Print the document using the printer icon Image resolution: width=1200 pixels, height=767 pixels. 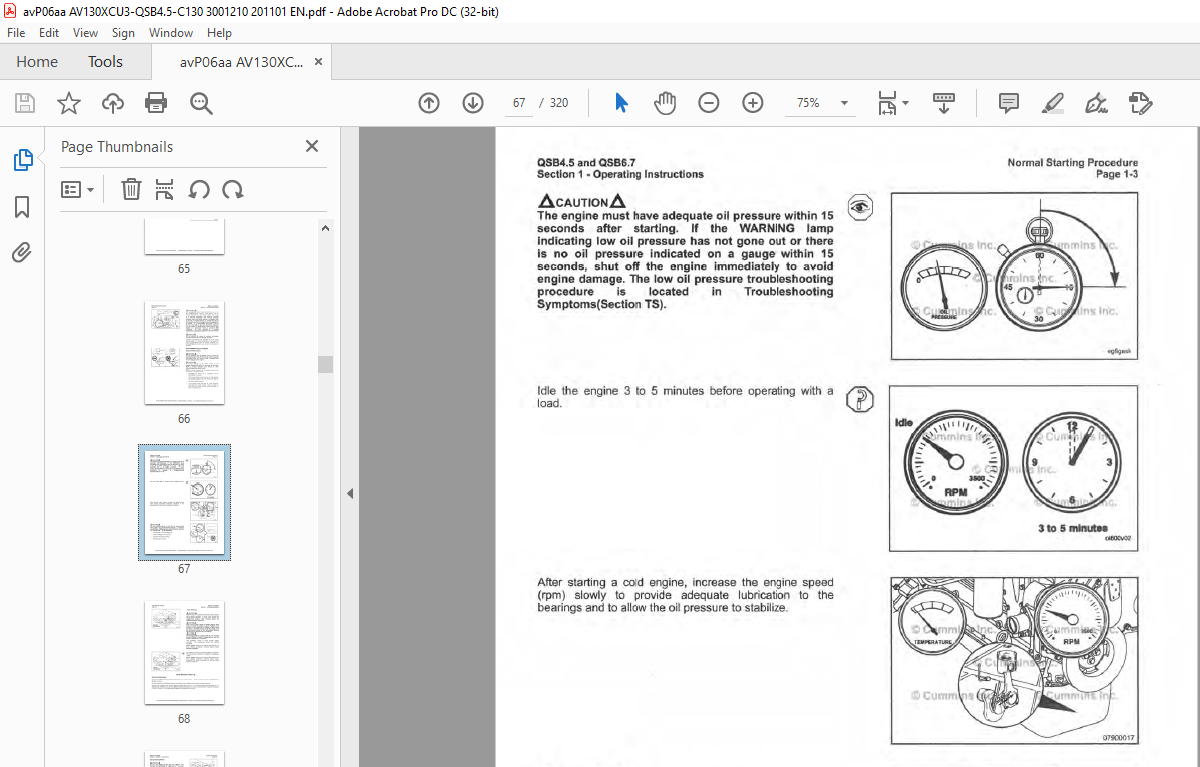coord(156,103)
